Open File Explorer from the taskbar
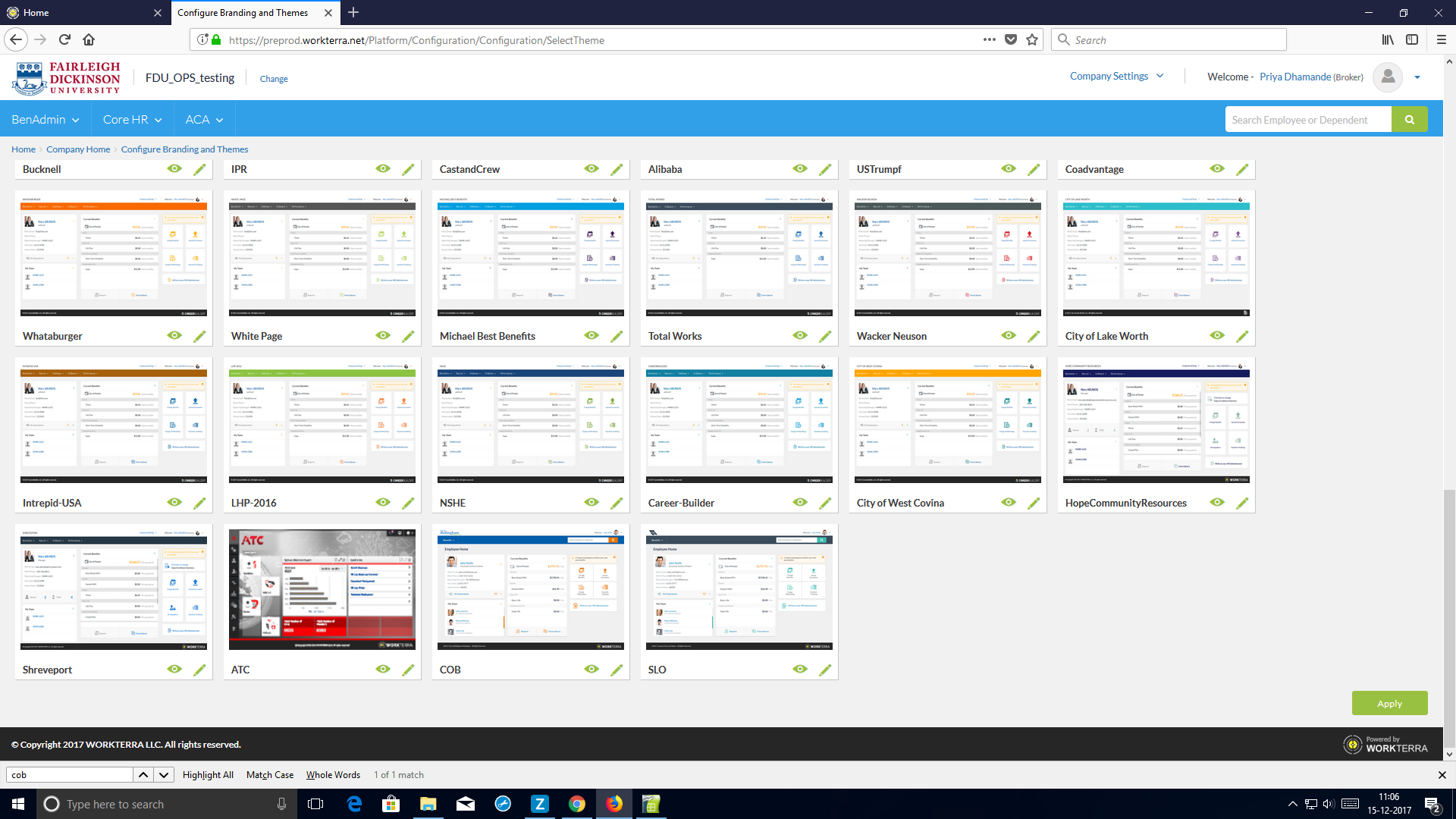This screenshot has width=1456, height=819. [x=428, y=804]
